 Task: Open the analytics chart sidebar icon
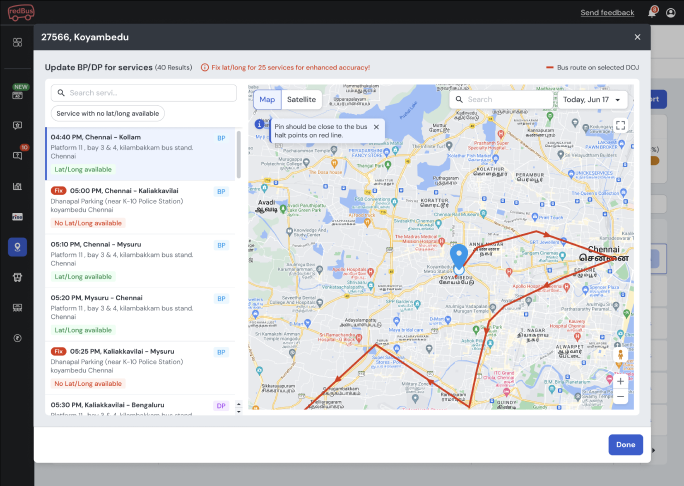17,186
